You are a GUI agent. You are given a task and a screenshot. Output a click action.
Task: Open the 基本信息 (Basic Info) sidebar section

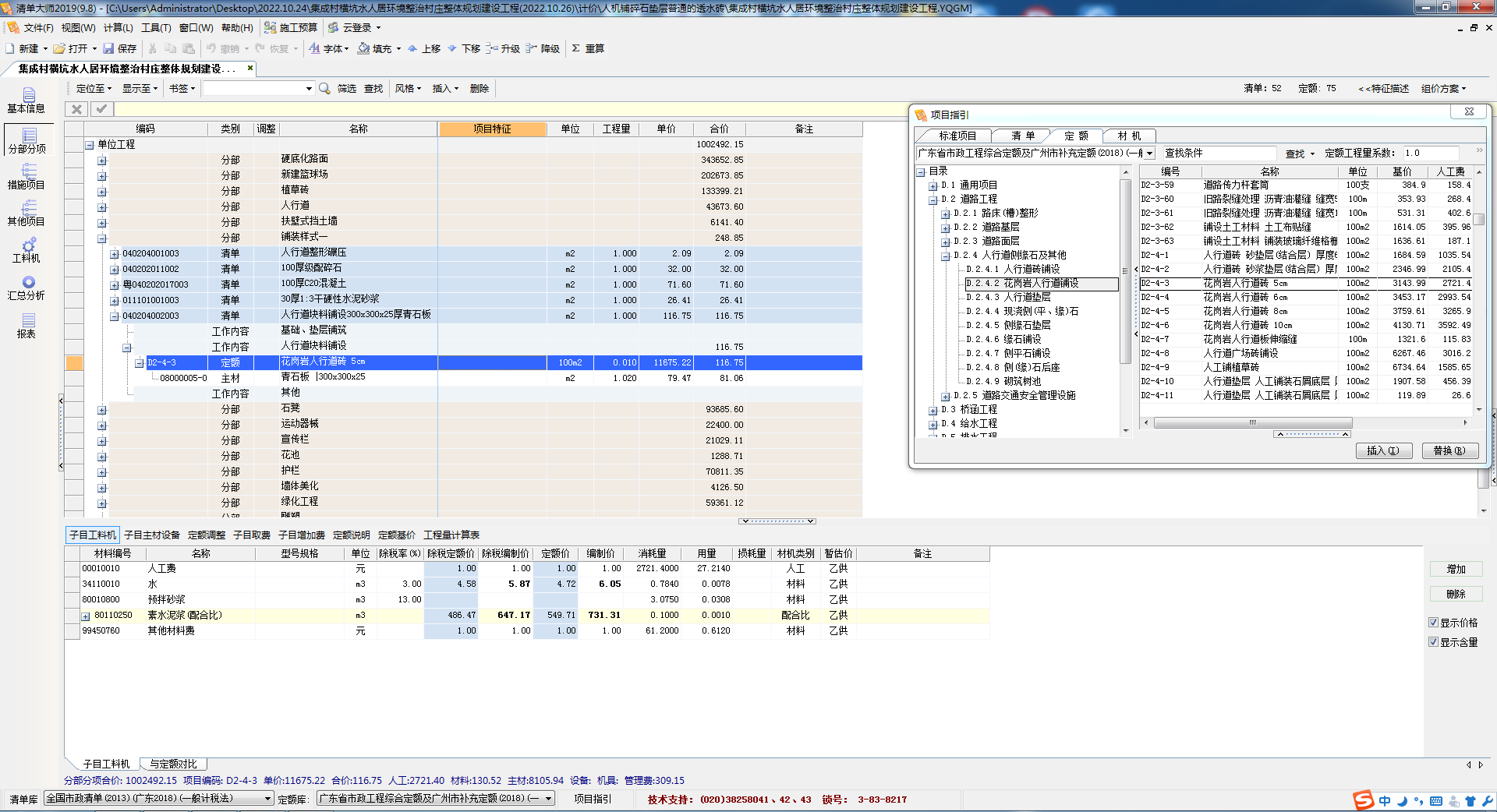point(27,101)
